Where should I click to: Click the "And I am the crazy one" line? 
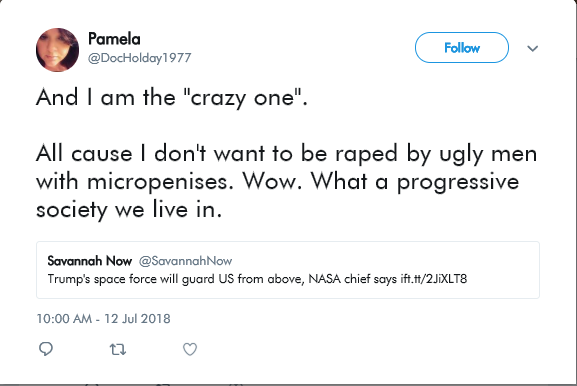pos(171,98)
